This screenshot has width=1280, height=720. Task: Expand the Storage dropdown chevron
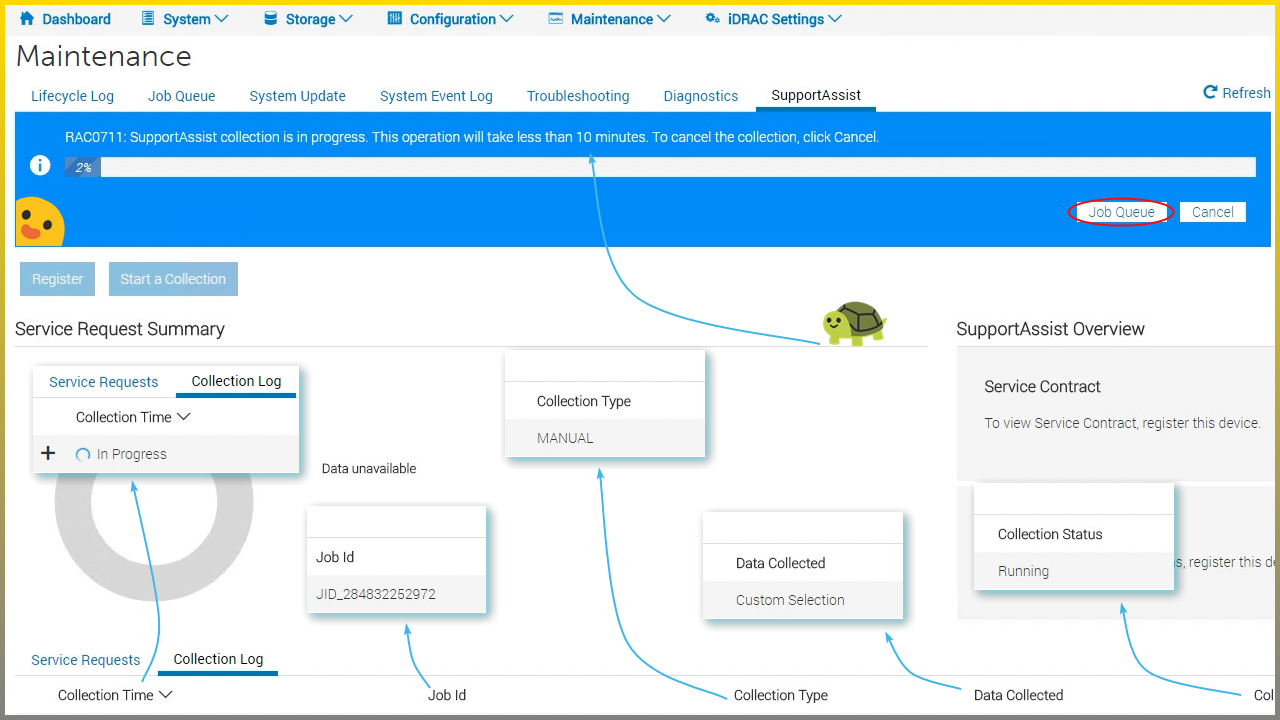pyautogui.click(x=346, y=19)
